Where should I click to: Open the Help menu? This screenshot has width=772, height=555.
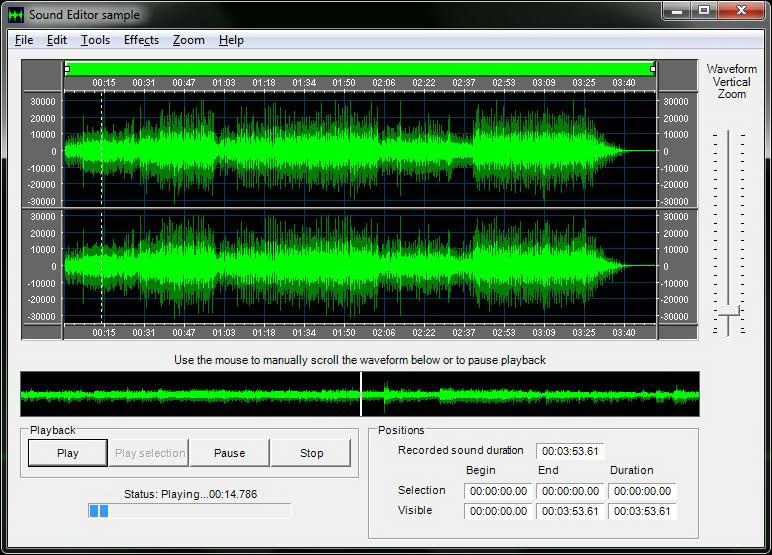pyautogui.click(x=231, y=40)
